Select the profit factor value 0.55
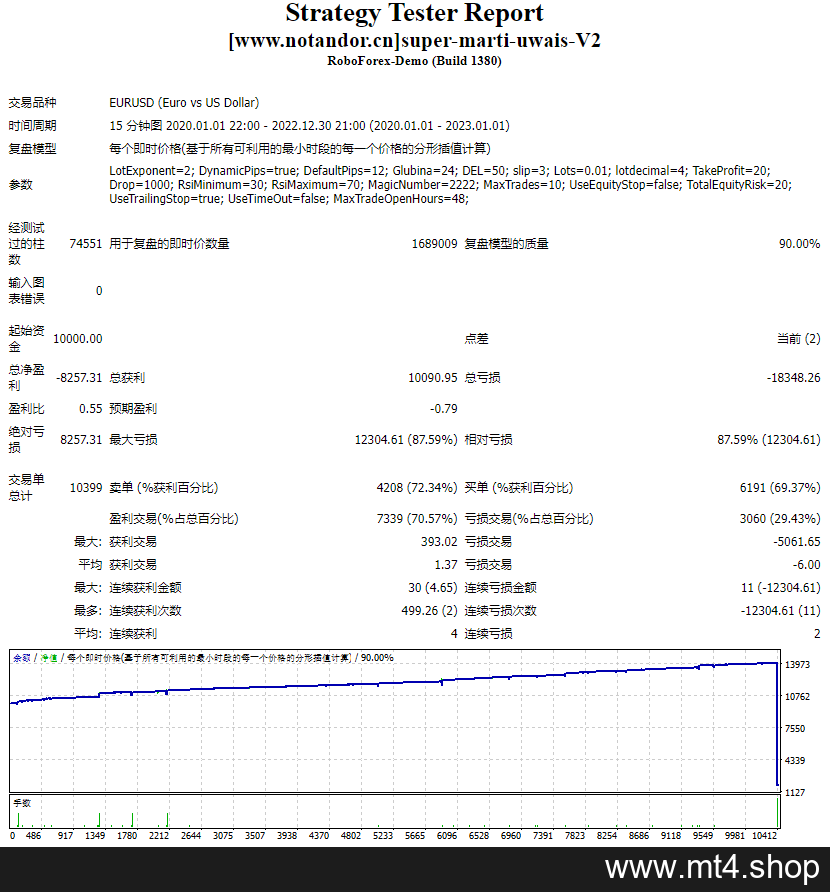The height and width of the screenshot is (892, 830). 90,409
